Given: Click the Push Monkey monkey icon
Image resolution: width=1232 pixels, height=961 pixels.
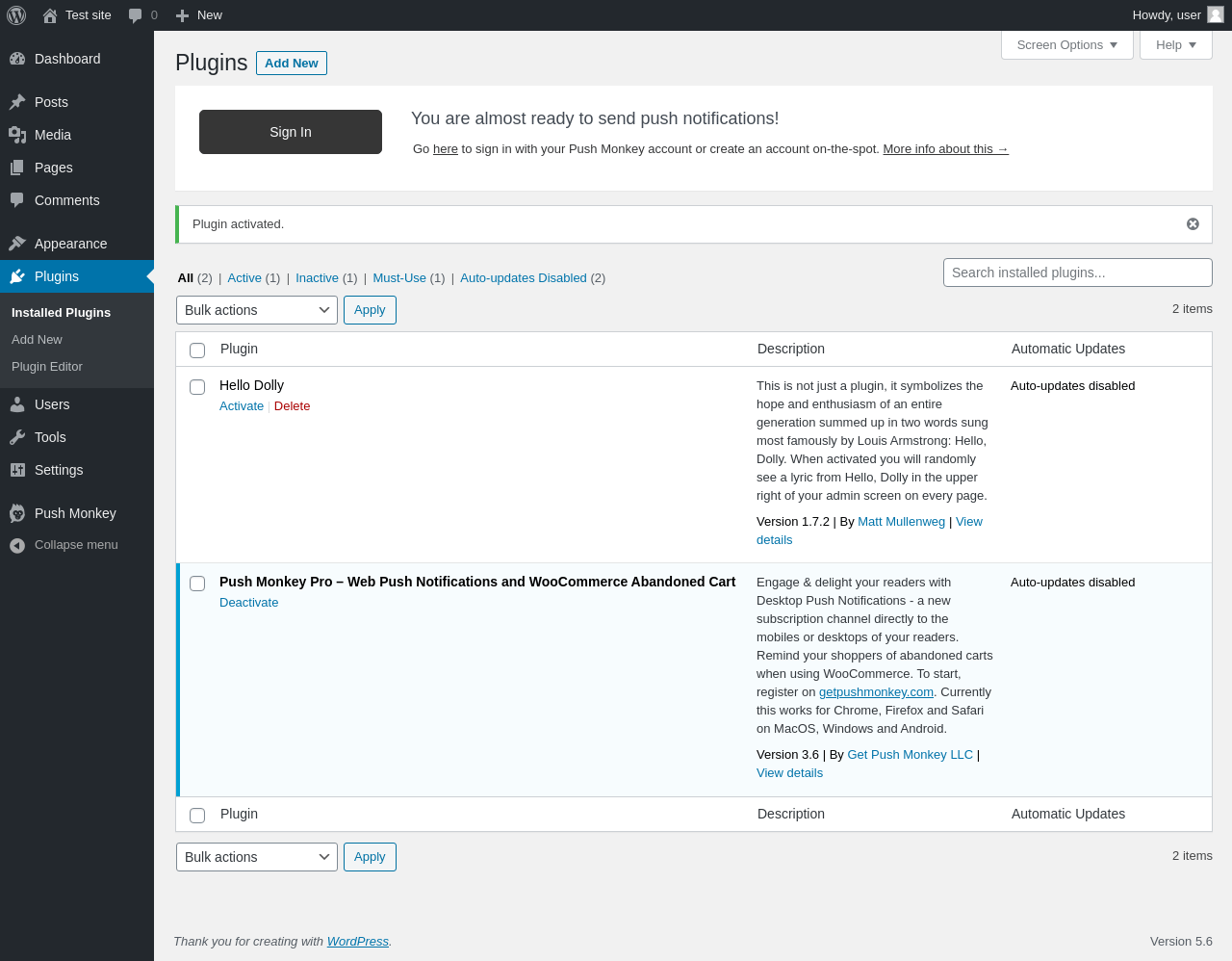Looking at the screenshot, I should point(17,513).
